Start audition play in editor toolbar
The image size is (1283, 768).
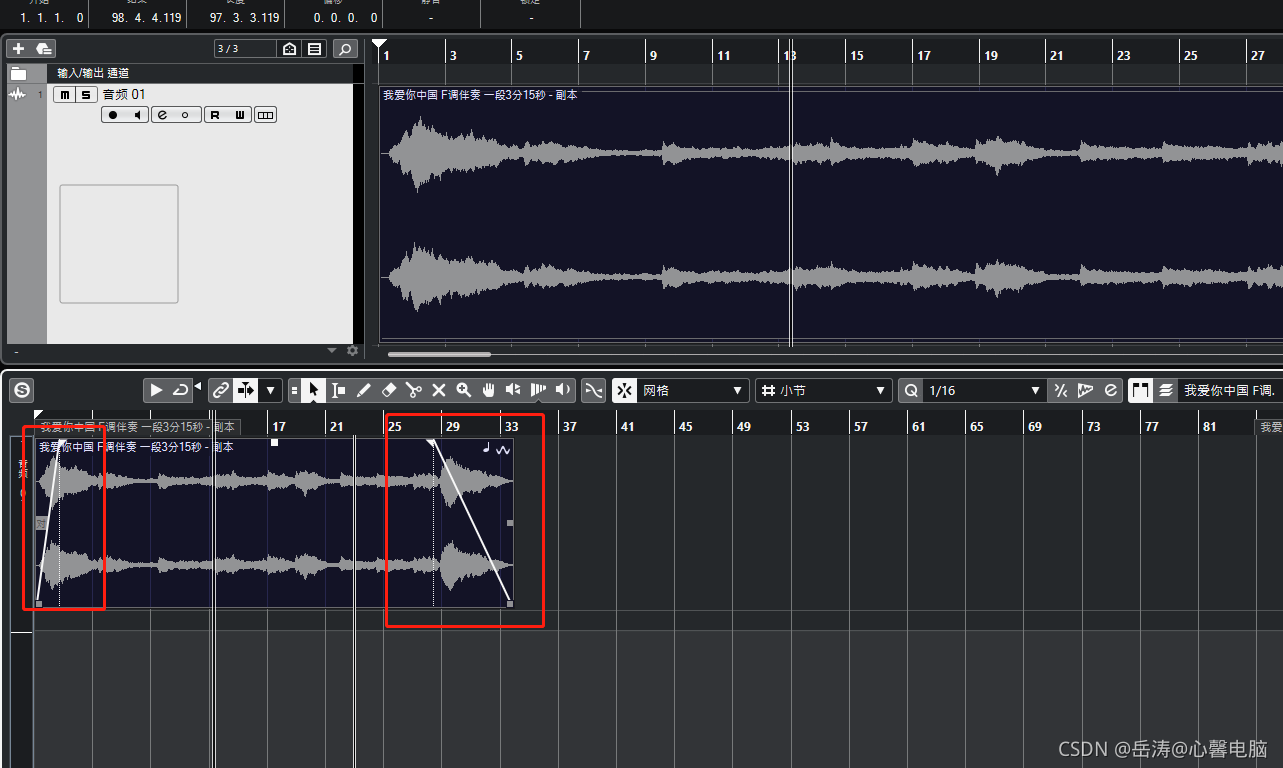click(x=156, y=390)
